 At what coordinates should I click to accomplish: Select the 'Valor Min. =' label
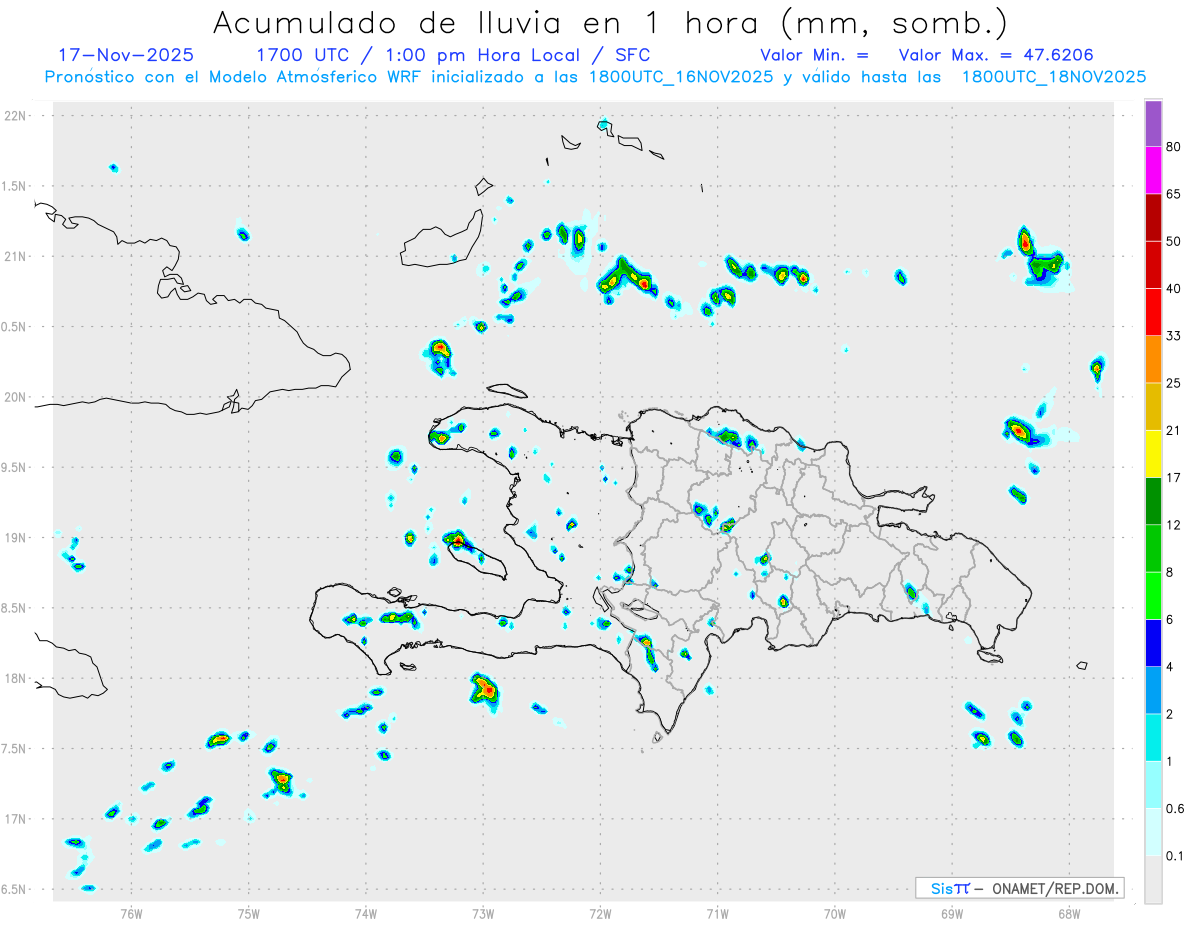point(814,55)
